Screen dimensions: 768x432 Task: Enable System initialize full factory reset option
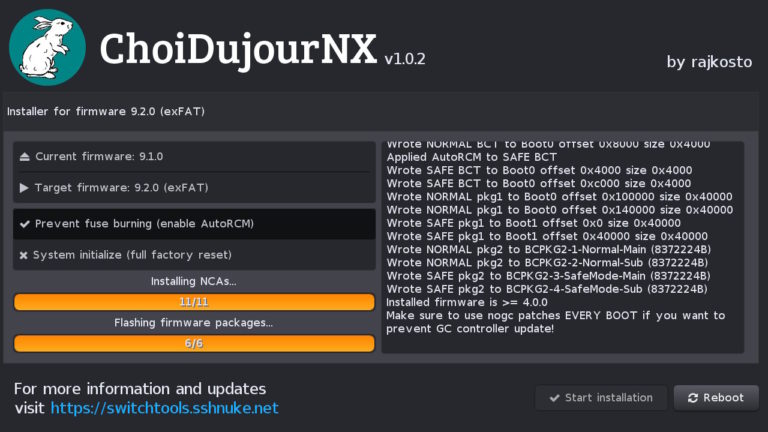point(194,255)
